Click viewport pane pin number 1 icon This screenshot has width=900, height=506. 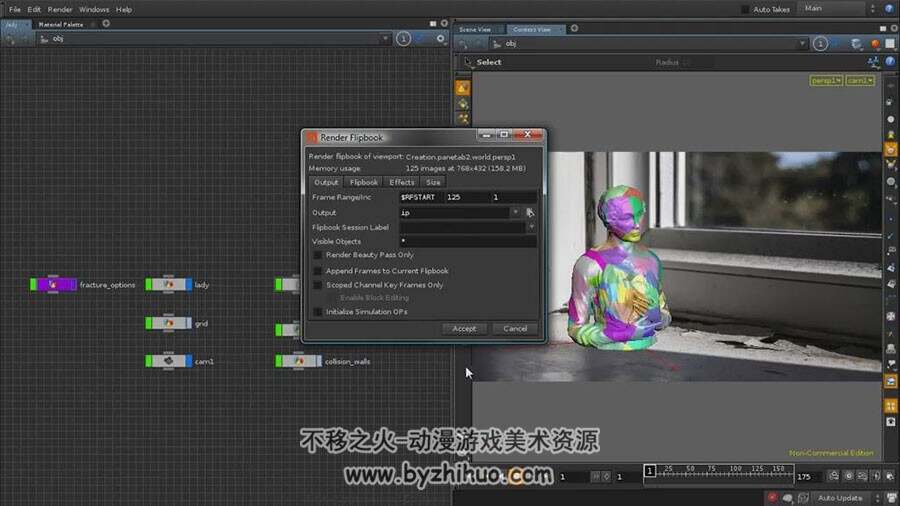tap(820, 44)
